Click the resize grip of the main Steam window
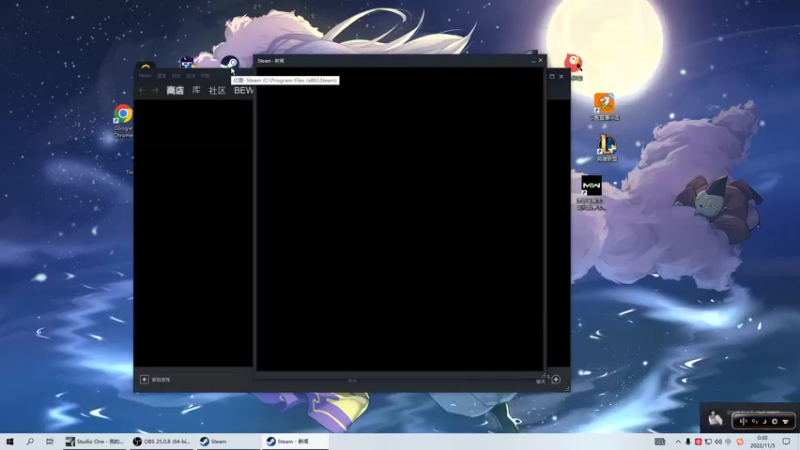Image resolution: width=800 pixels, height=450 pixels. [567, 389]
